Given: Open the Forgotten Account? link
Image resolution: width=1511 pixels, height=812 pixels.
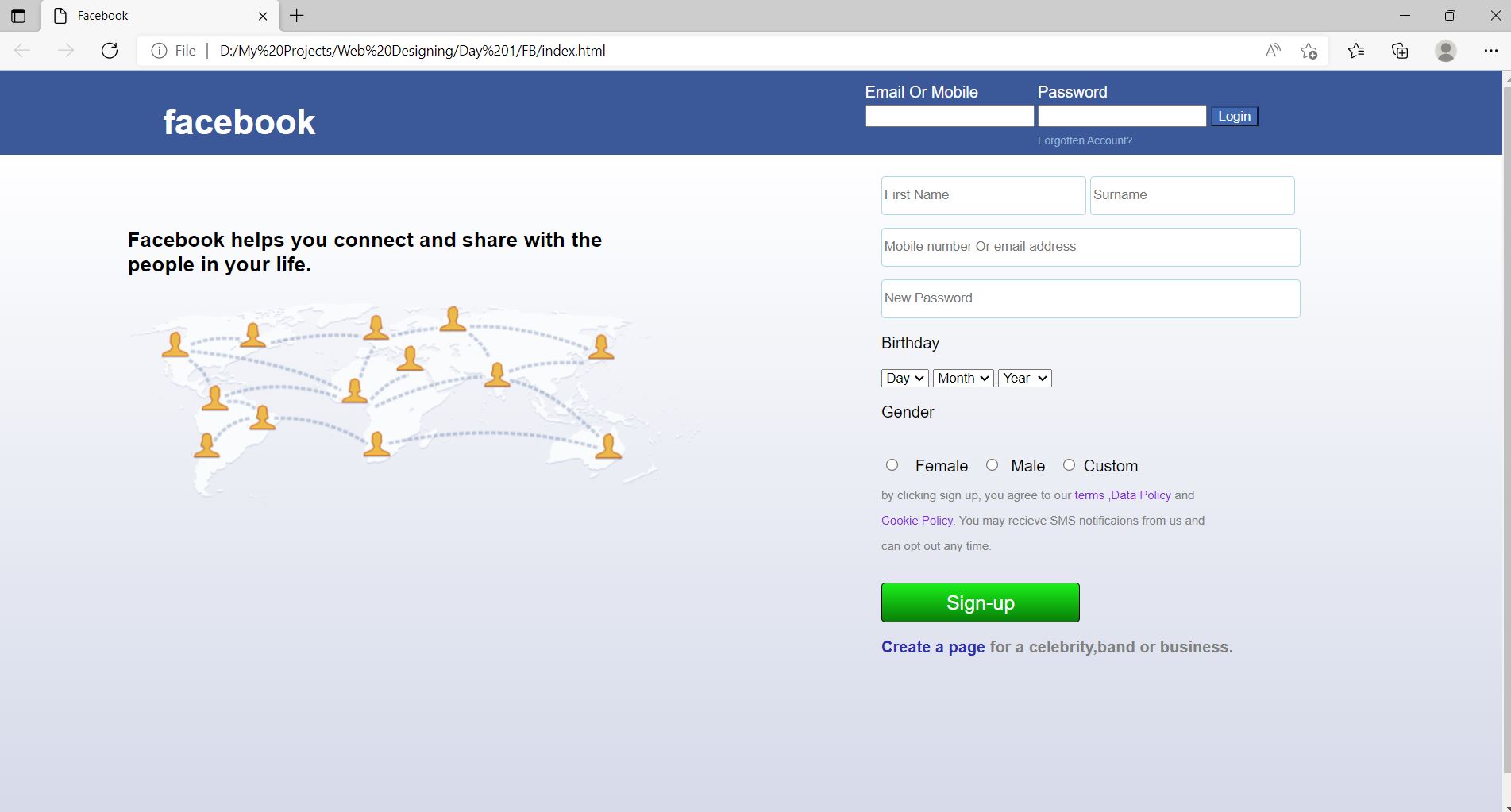Looking at the screenshot, I should [1085, 140].
